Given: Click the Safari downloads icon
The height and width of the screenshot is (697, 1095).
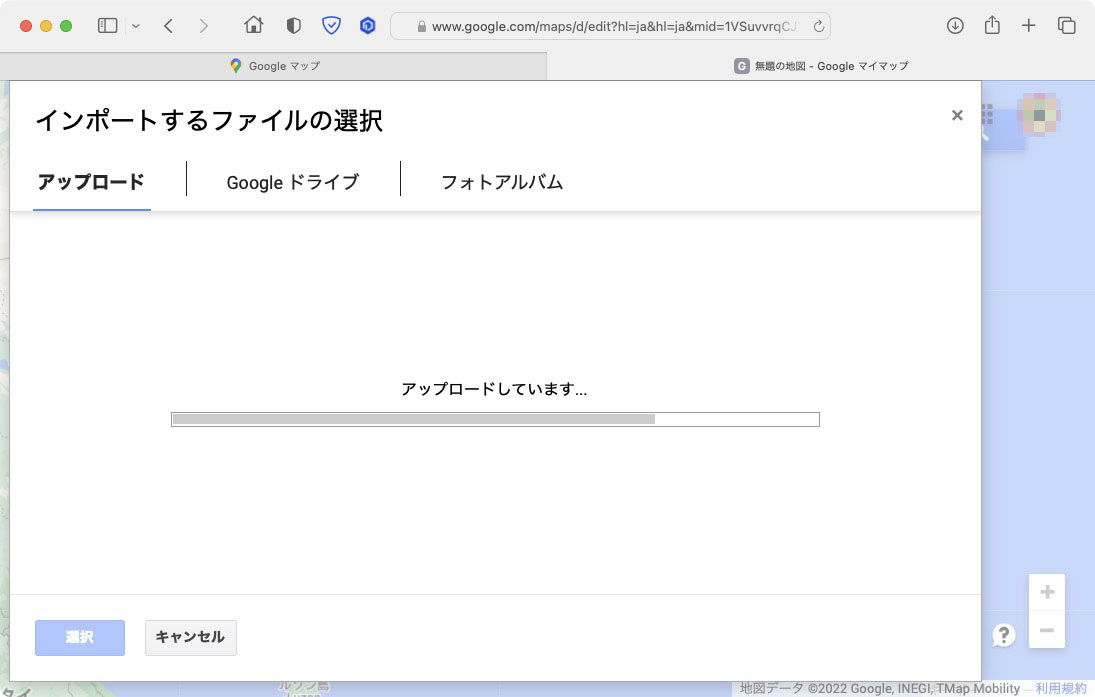Looking at the screenshot, I should [x=955, y=25].
